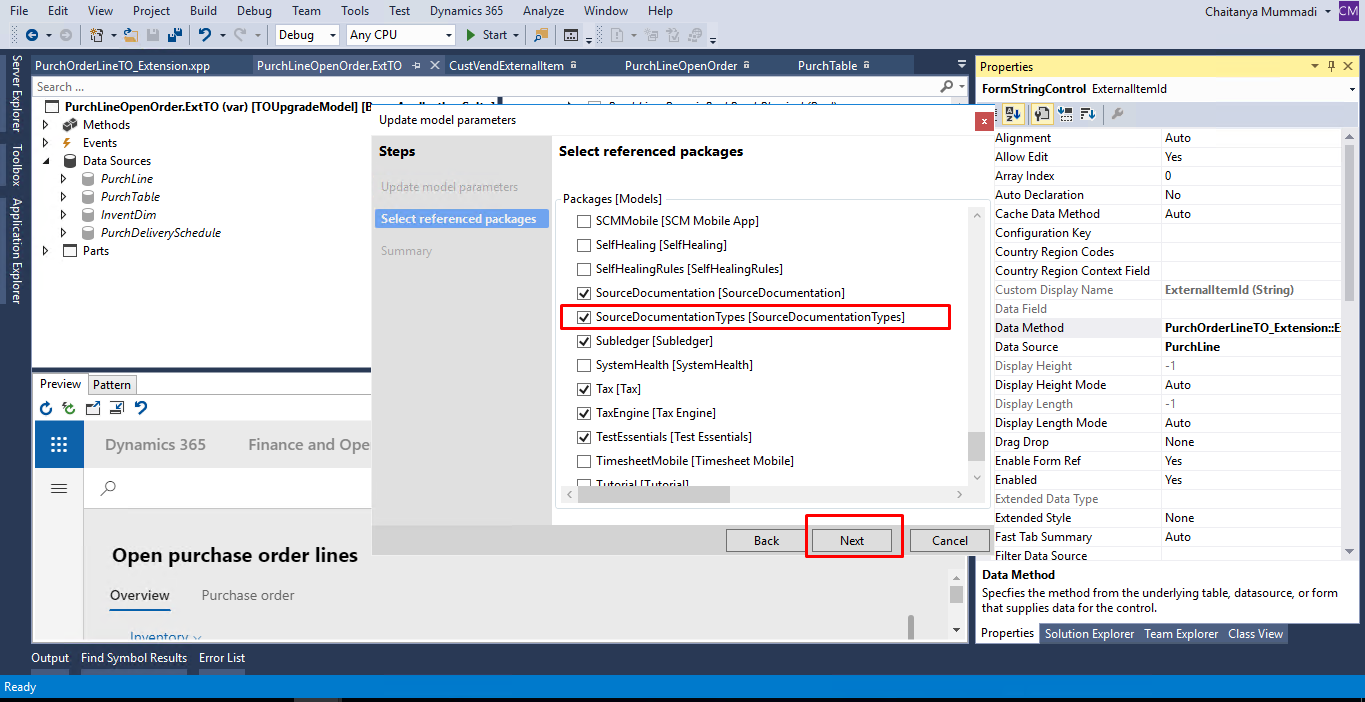
Task: Open the Build menu
Action: [203, 11]
